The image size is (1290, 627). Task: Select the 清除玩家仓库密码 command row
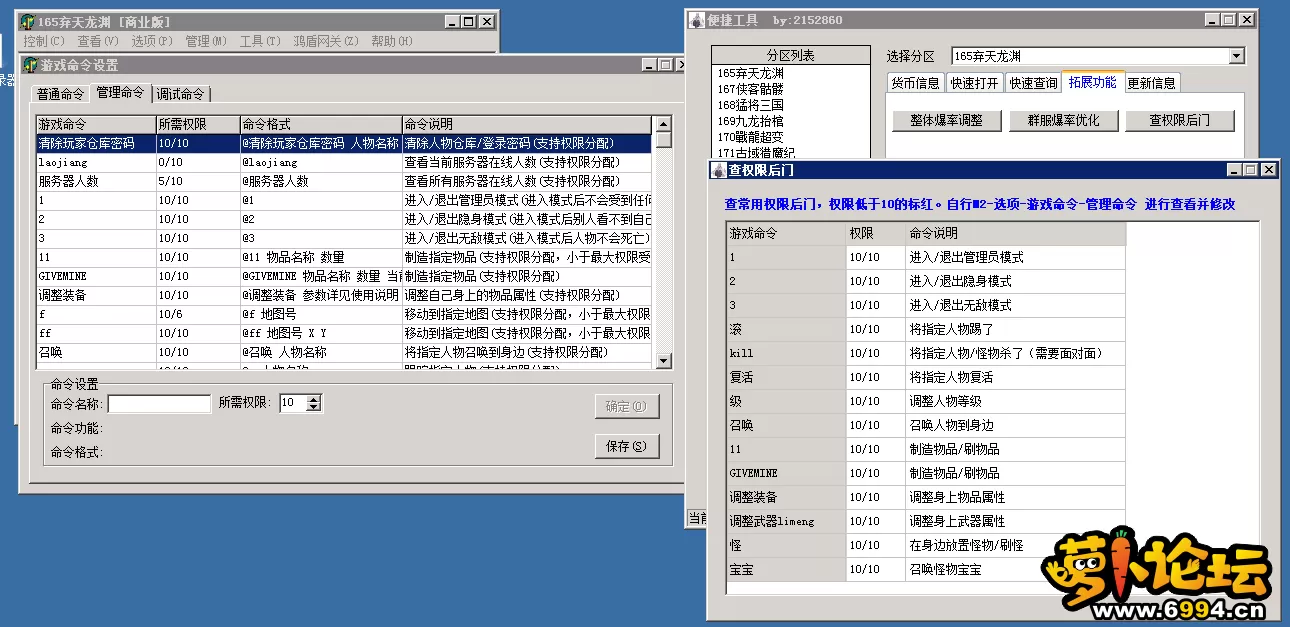pyautogui.click(x=344, y=143)
